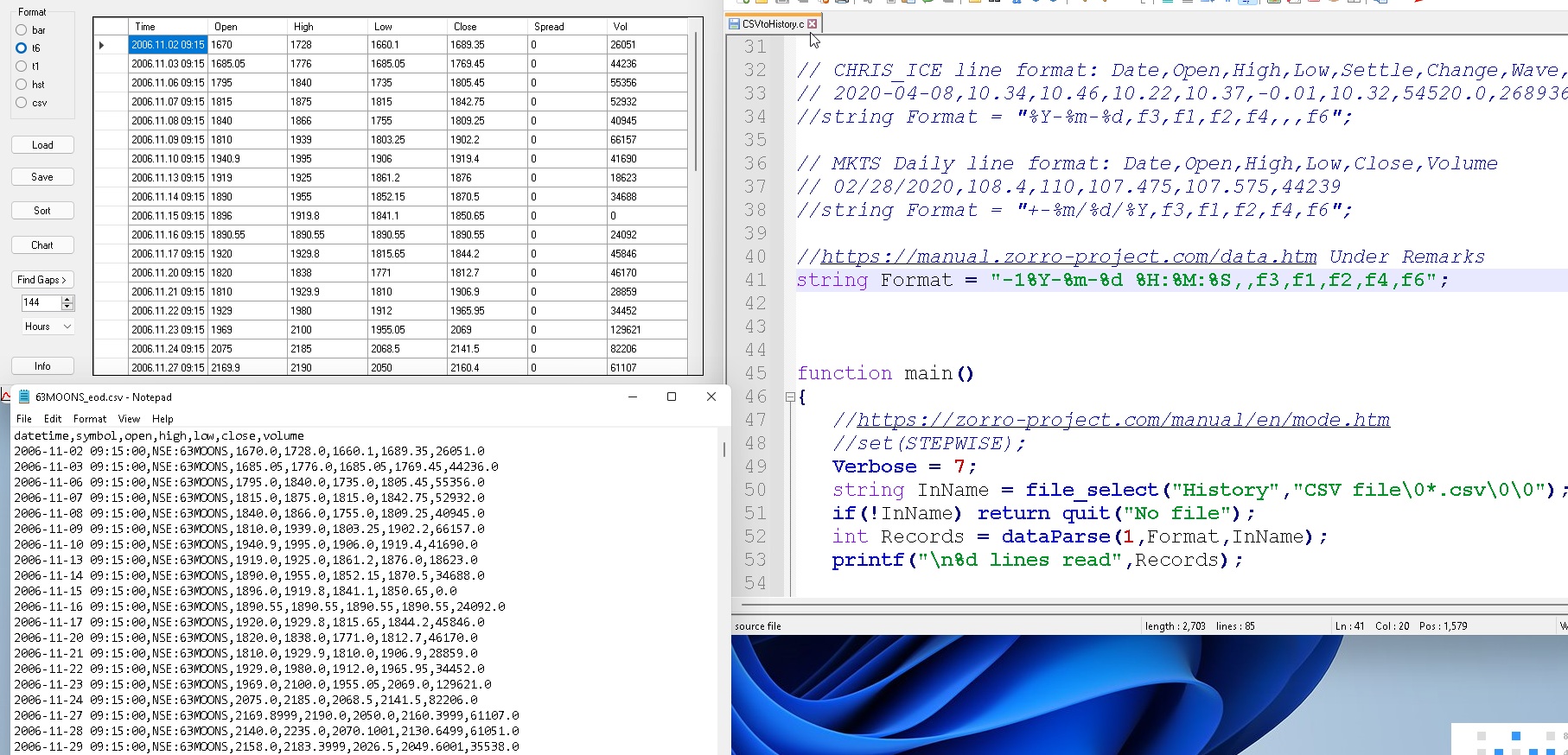Screen dimensions: 1568x755
Task: Close the CSVtoHistory.c editor tab
Action: point(812,24)
